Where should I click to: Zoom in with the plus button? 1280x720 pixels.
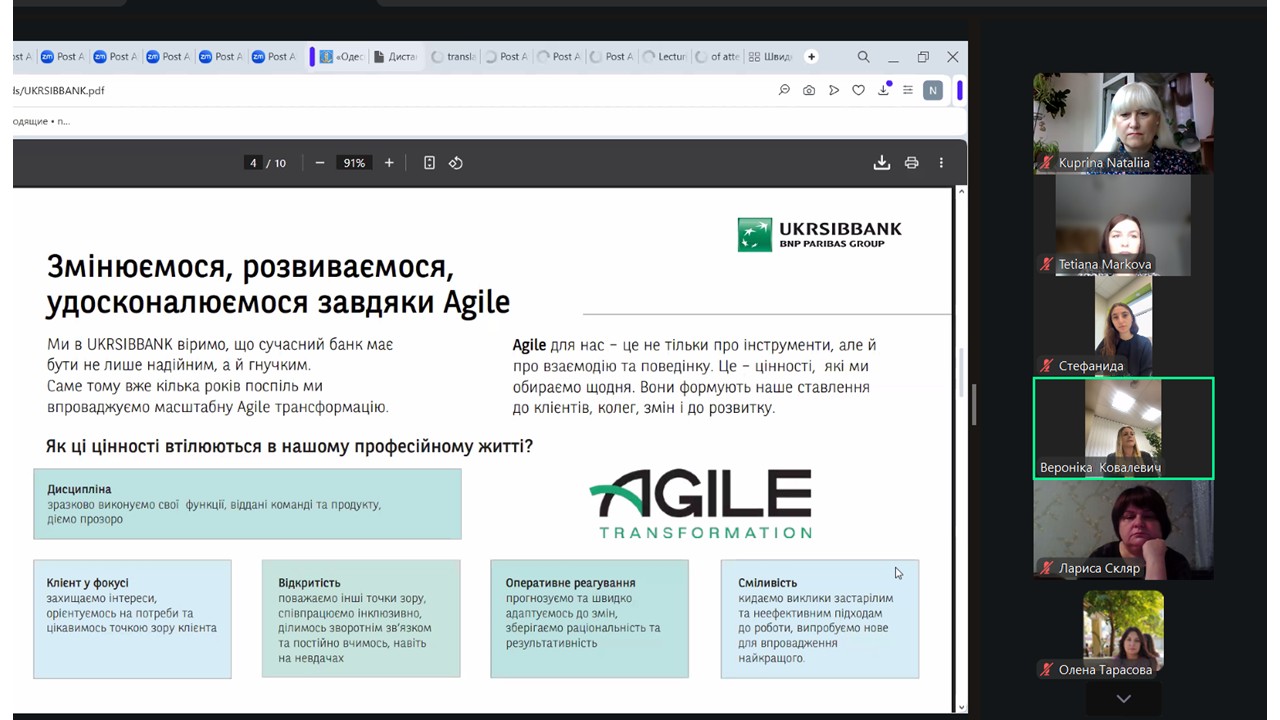tap(389, 163)
